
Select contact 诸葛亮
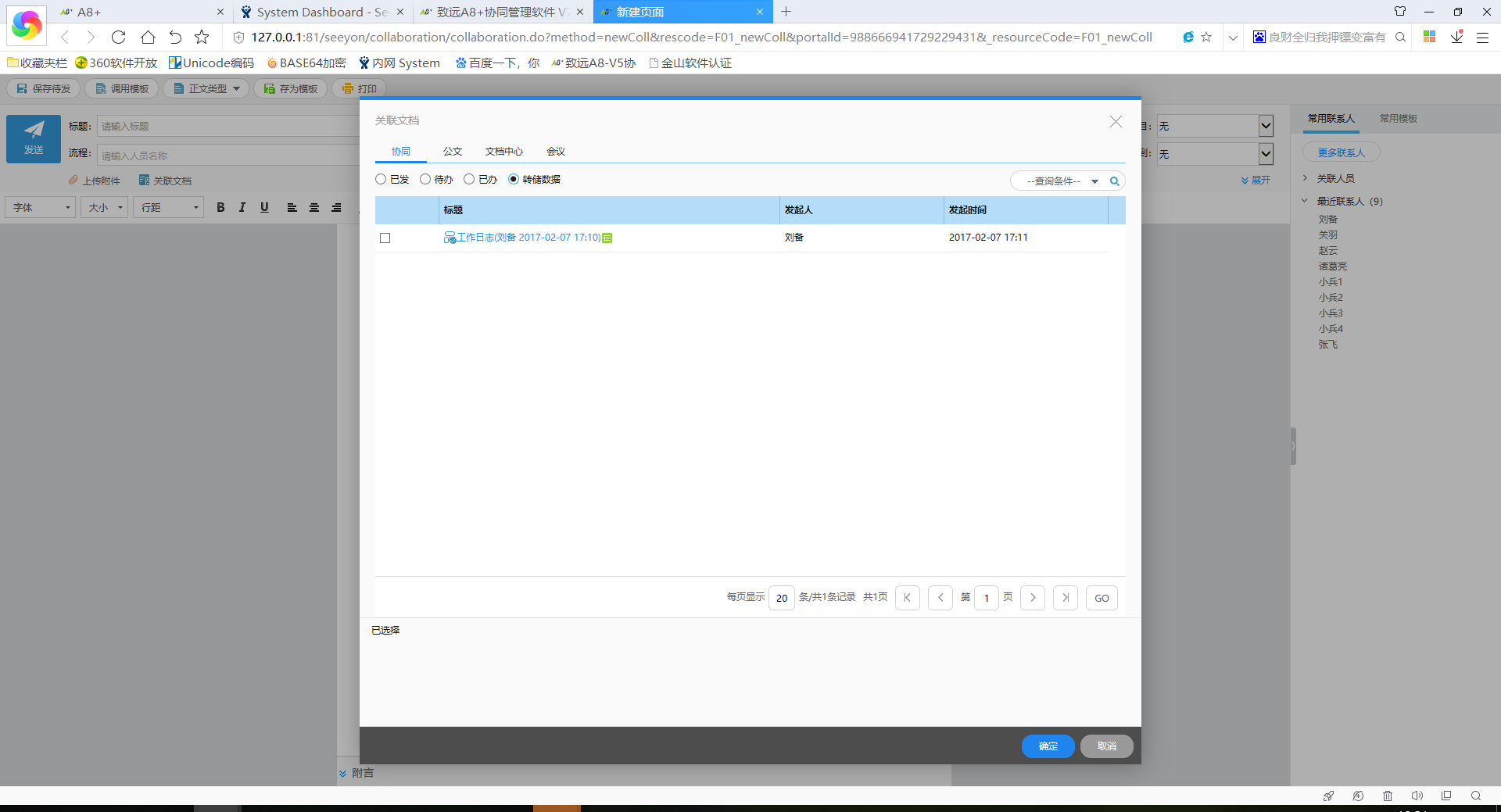point(1333,266)
